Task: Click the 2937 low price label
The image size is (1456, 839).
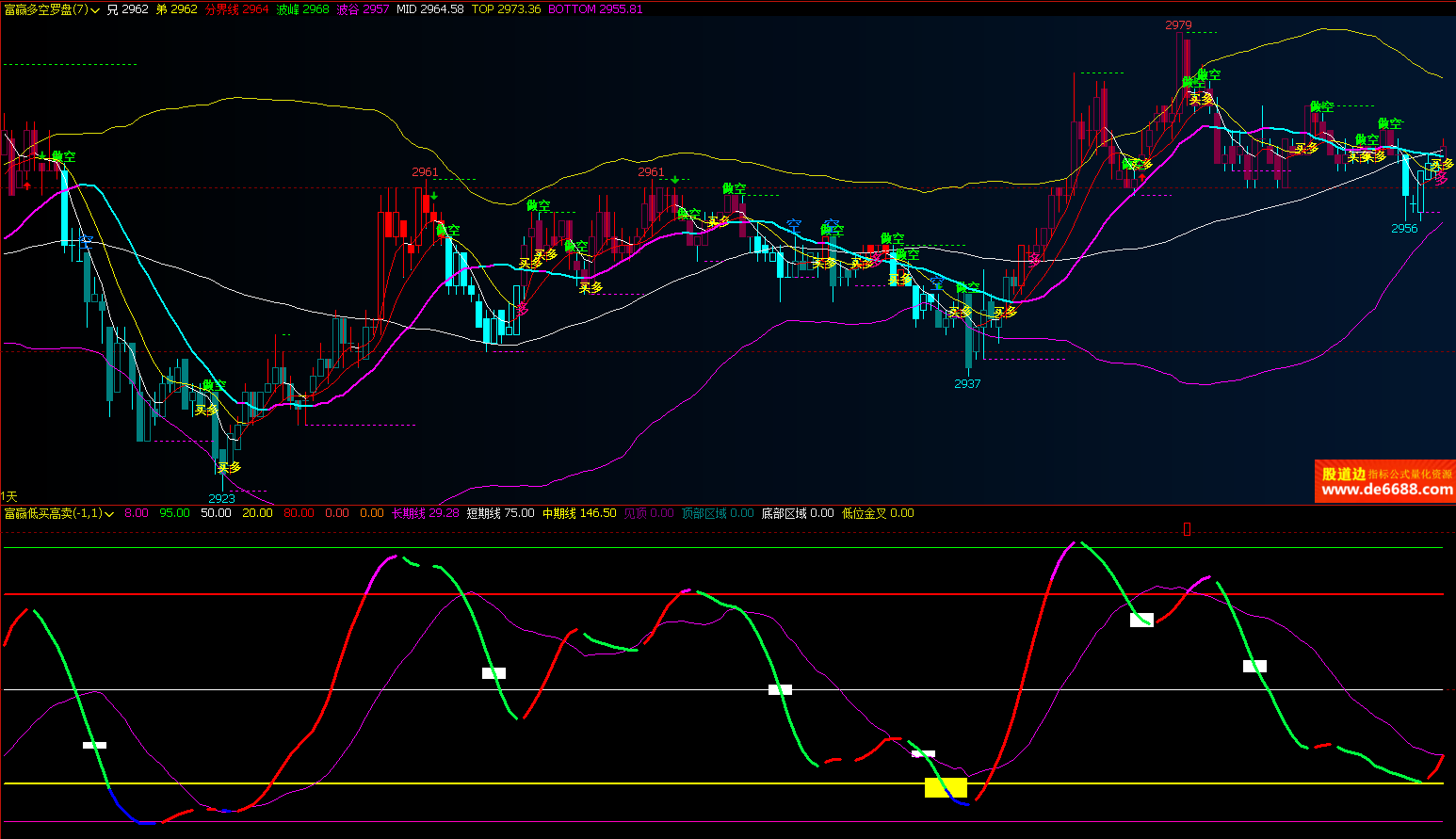Action: (x=967, y=383)
